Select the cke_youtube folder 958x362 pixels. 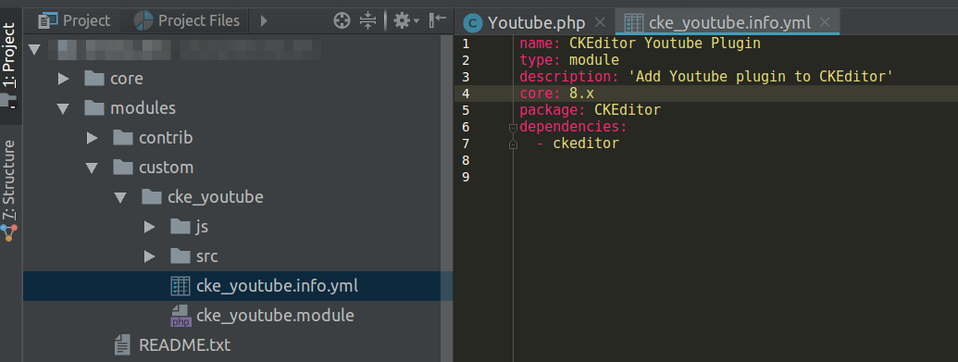tap(216, 197)
